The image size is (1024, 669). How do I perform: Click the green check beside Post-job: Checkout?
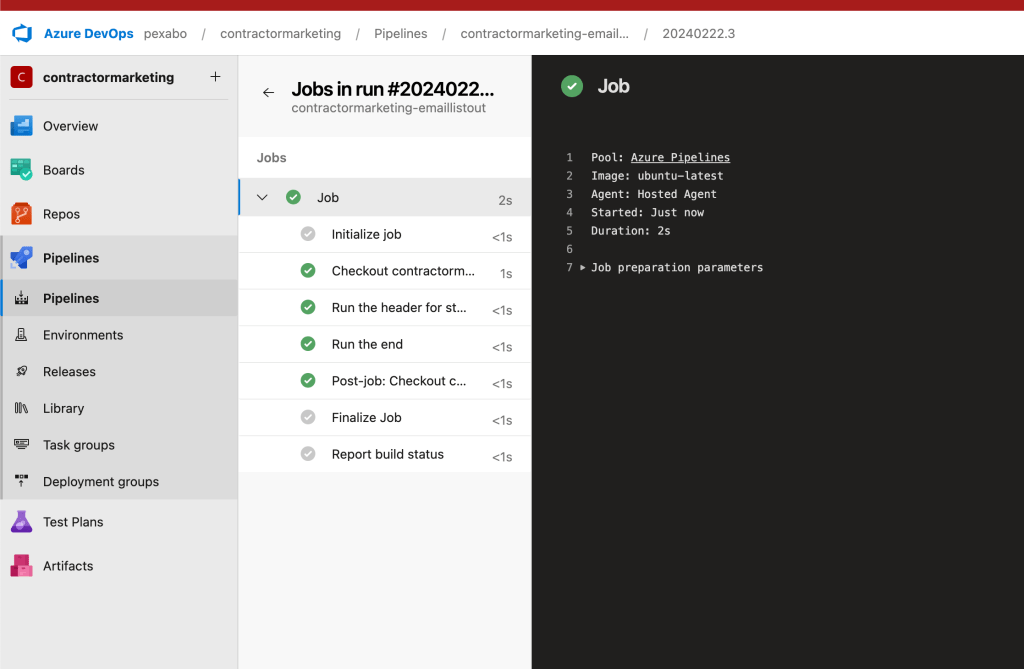(308, 380)
